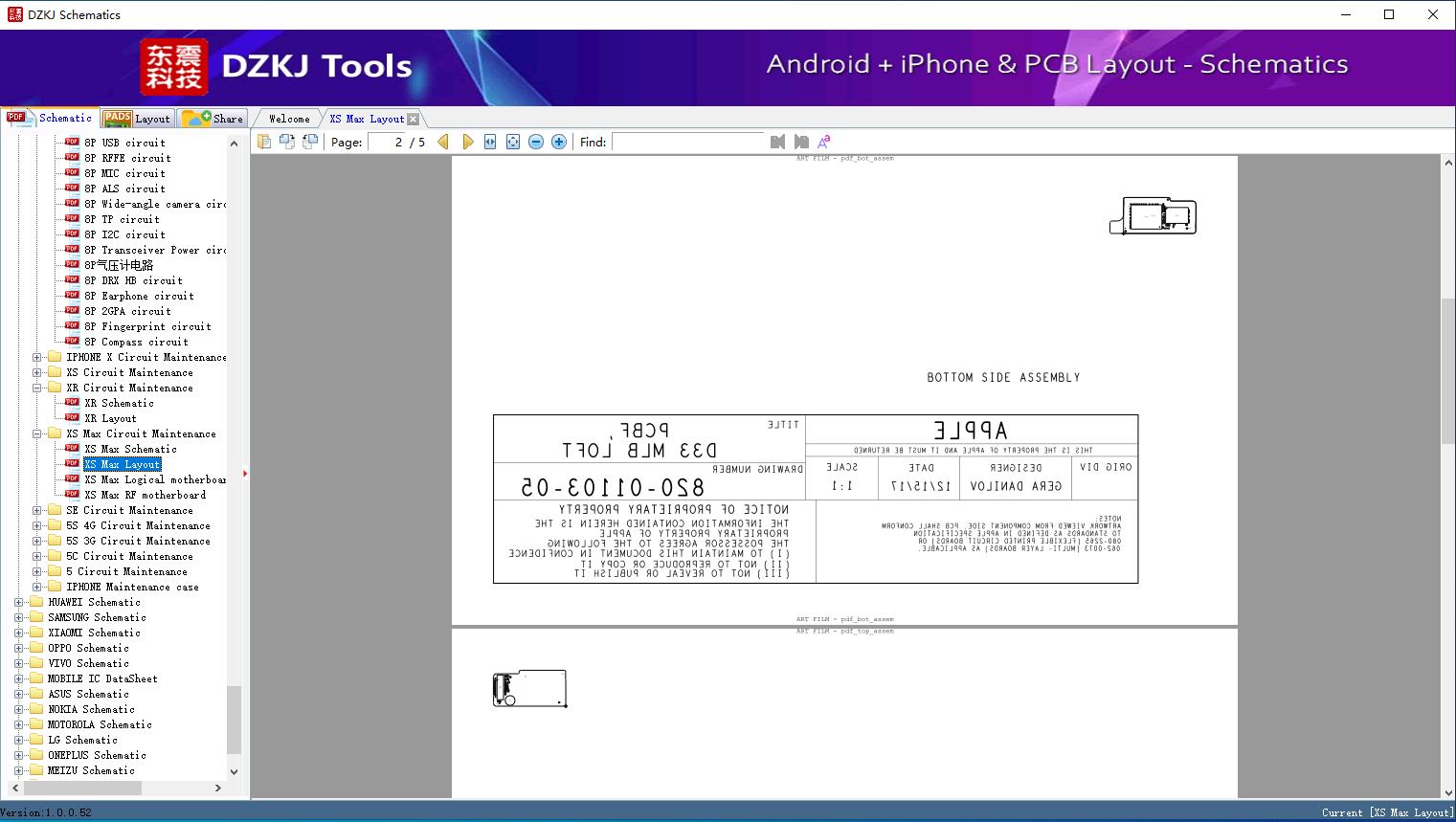1456x822 pixels.
Task: Expand the MEIZU Schematic node
Action: [x=18, y=770]
